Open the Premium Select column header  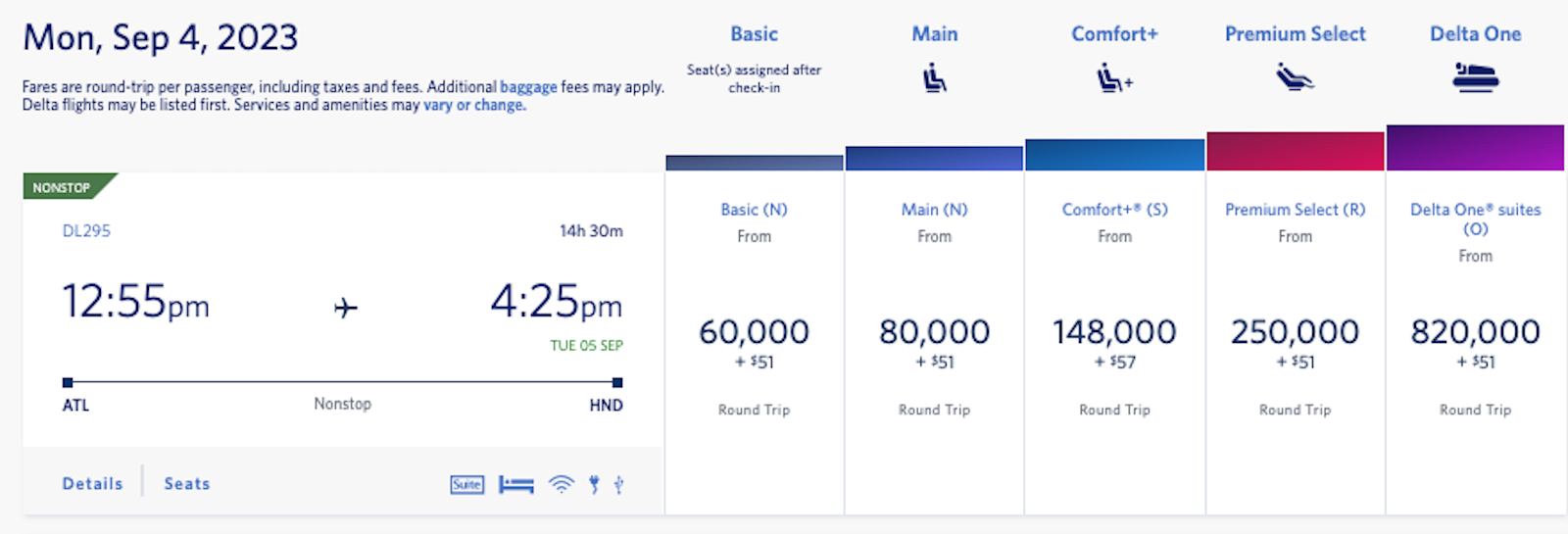tap(1295, 34)
